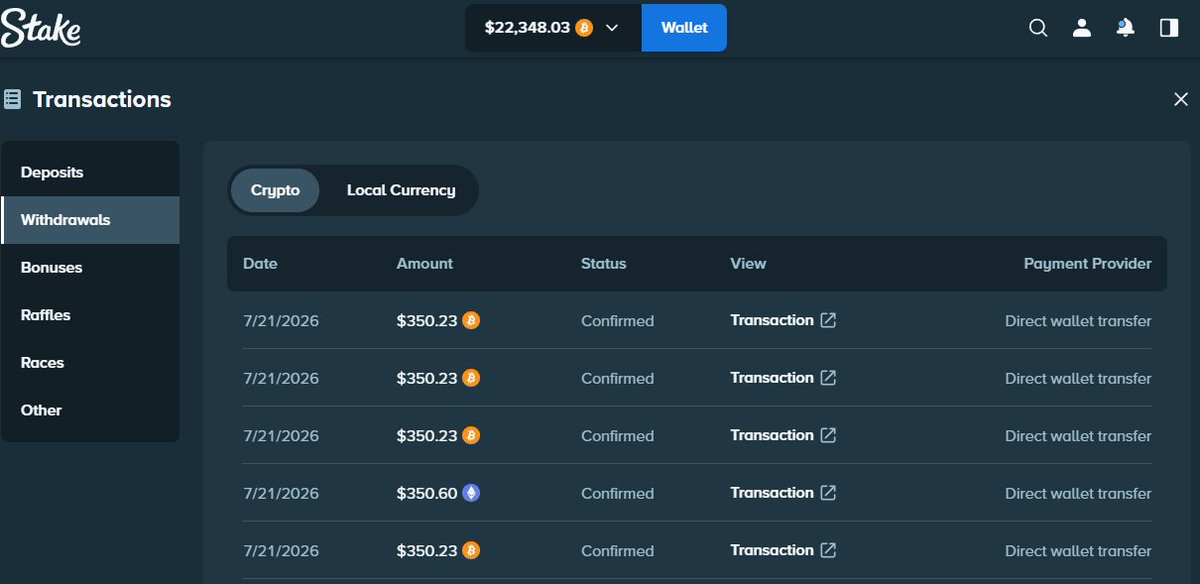Click the Stake logo
The width and height of the screenshot is (1200, 584).
(x=41, y=27)
